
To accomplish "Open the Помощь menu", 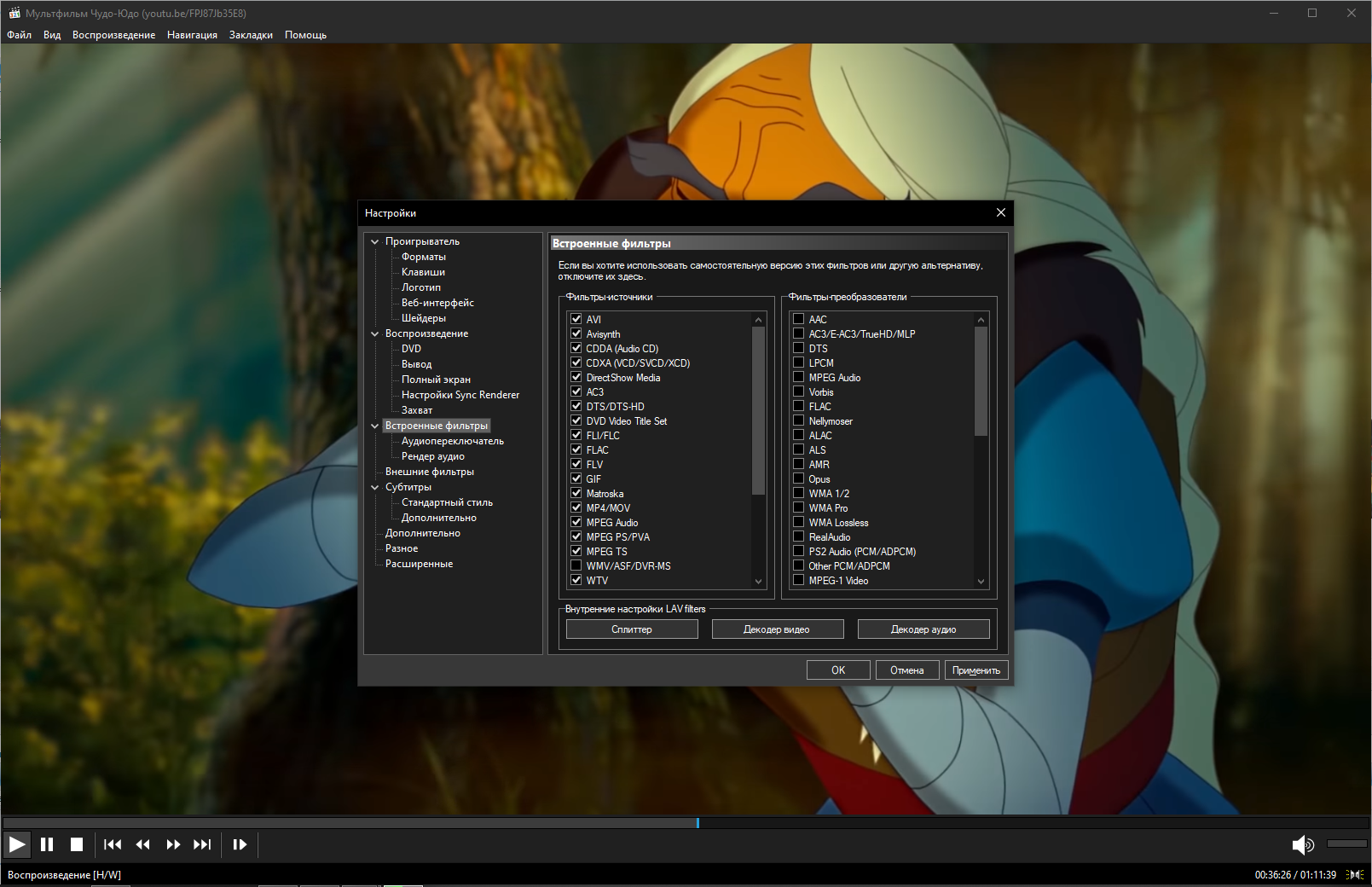I will [305, 35].
